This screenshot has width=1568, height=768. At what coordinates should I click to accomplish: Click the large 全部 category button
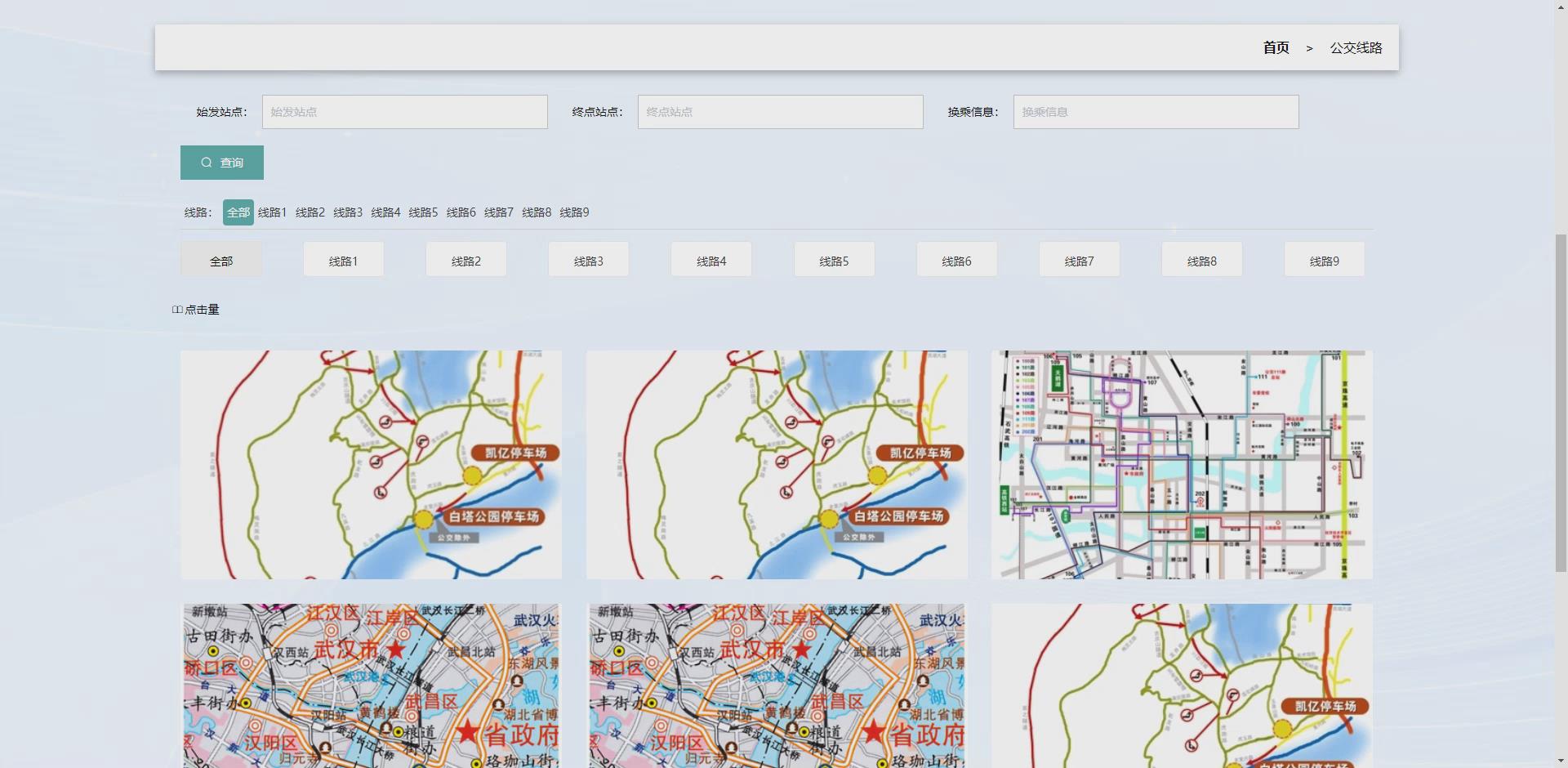tap(221, 259)
